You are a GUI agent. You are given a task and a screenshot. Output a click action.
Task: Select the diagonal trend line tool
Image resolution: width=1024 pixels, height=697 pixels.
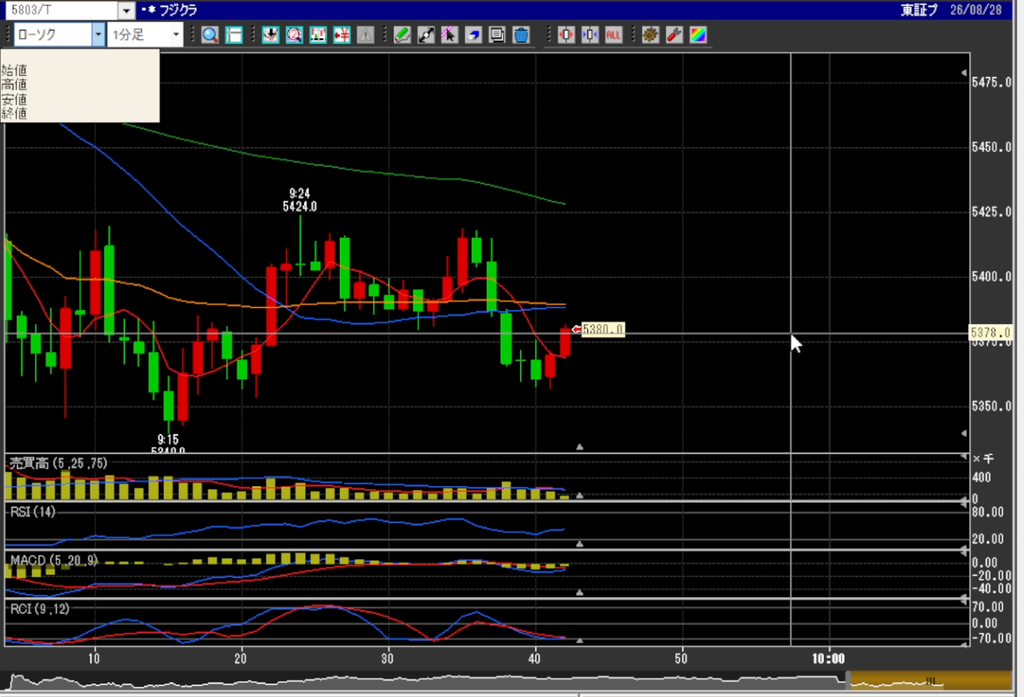(x=426, y=35)
